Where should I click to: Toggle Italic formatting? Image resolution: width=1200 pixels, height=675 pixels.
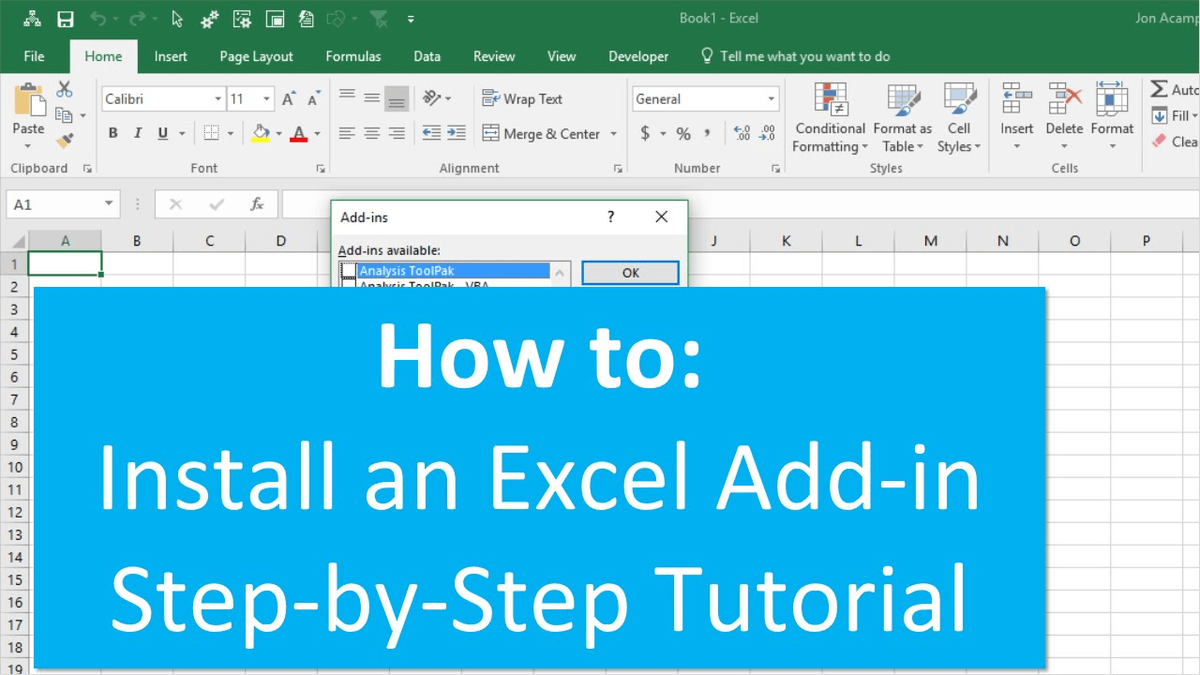click(137, 133)
